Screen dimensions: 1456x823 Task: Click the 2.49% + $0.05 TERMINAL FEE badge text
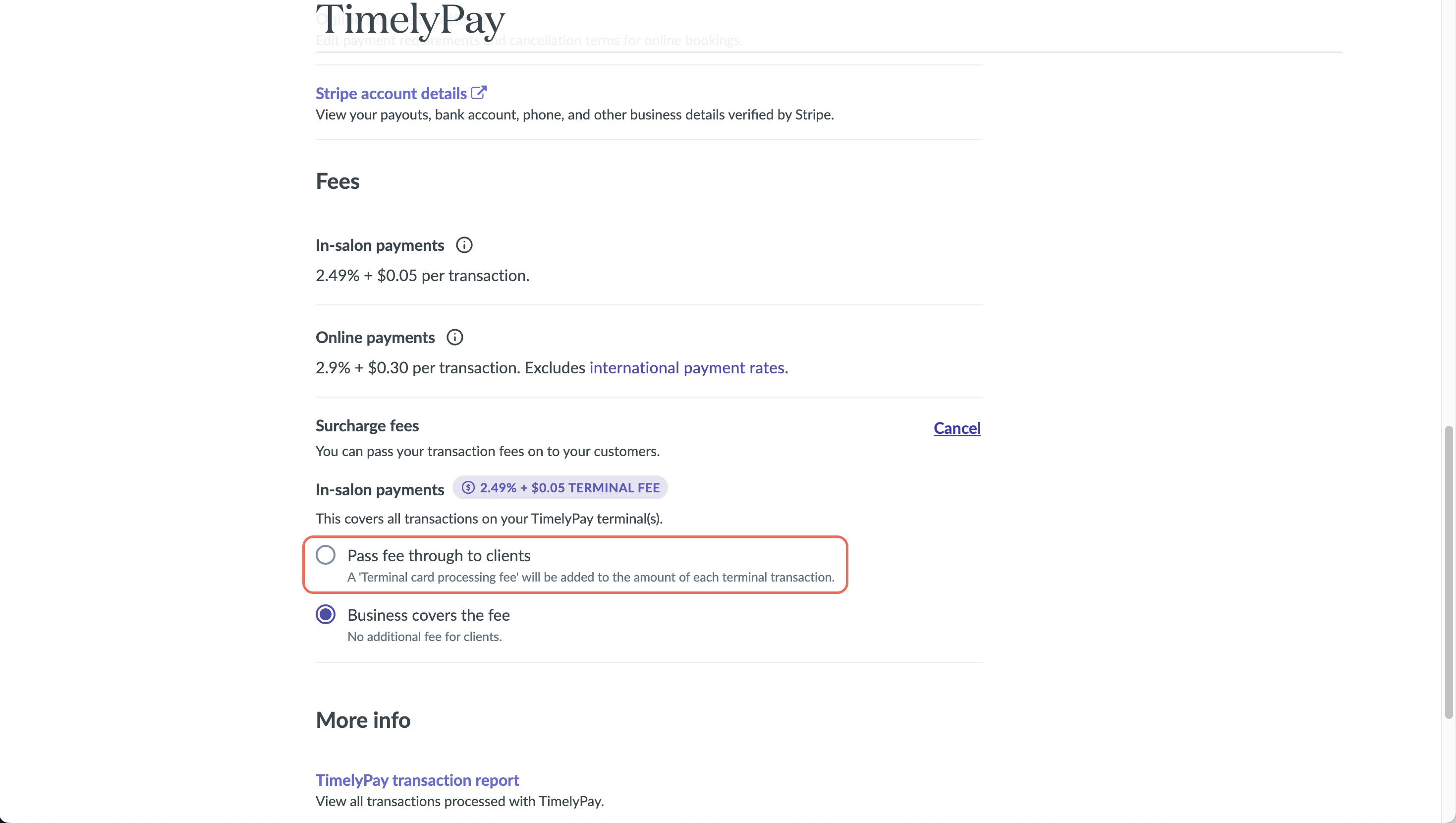tap(570, 487)
